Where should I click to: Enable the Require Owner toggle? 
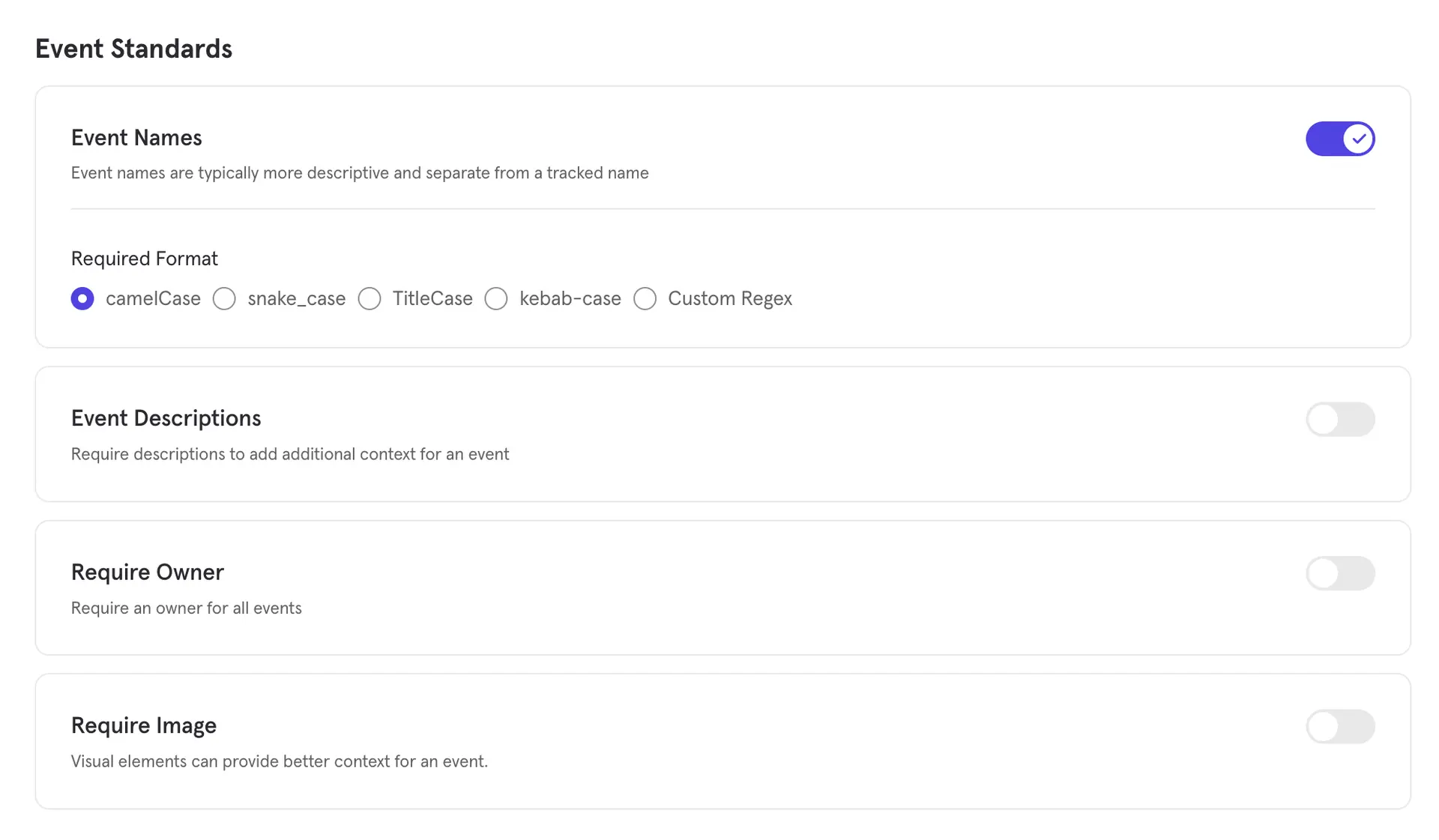(x=1341, y=573)
